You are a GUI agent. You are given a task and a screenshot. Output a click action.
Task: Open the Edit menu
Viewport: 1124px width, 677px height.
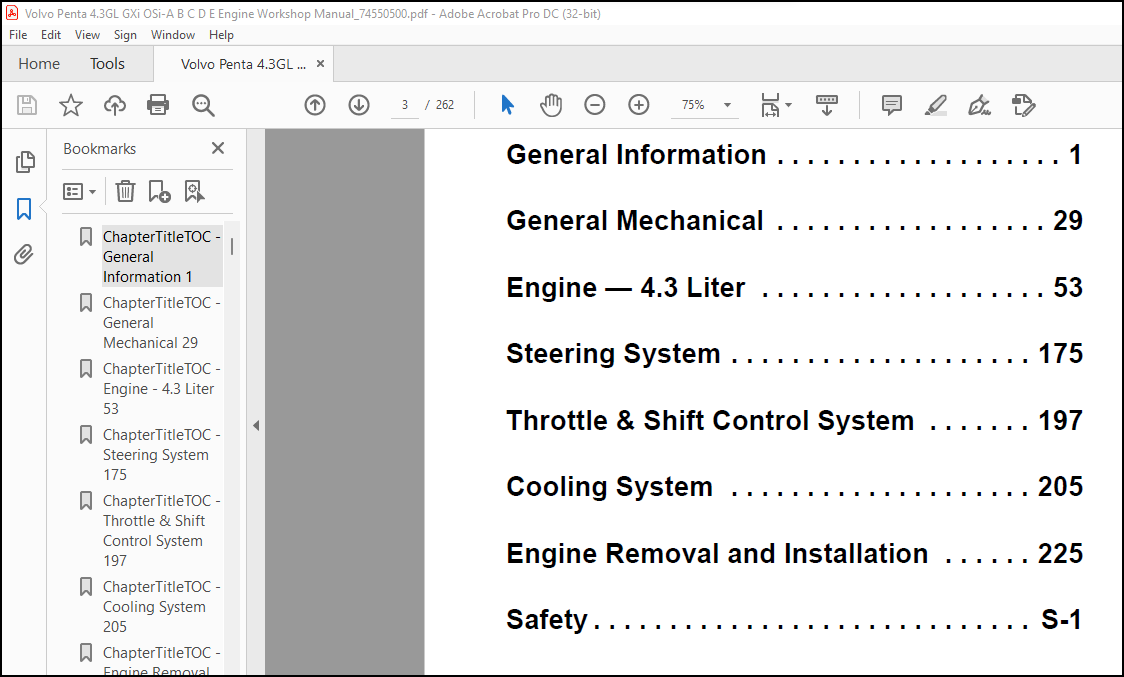click(x=51, y=34)
